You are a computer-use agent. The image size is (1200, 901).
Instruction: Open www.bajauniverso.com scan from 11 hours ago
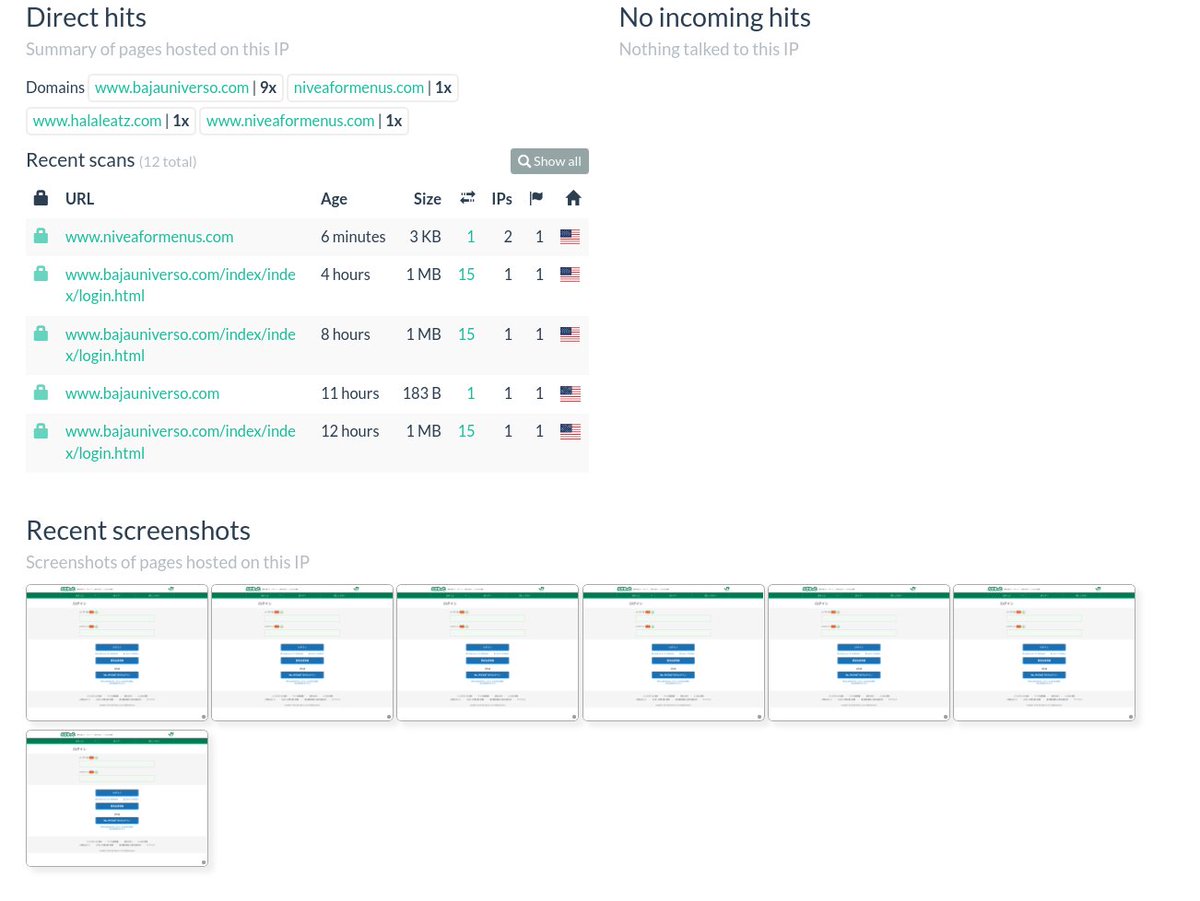click(x=142, y=393)
